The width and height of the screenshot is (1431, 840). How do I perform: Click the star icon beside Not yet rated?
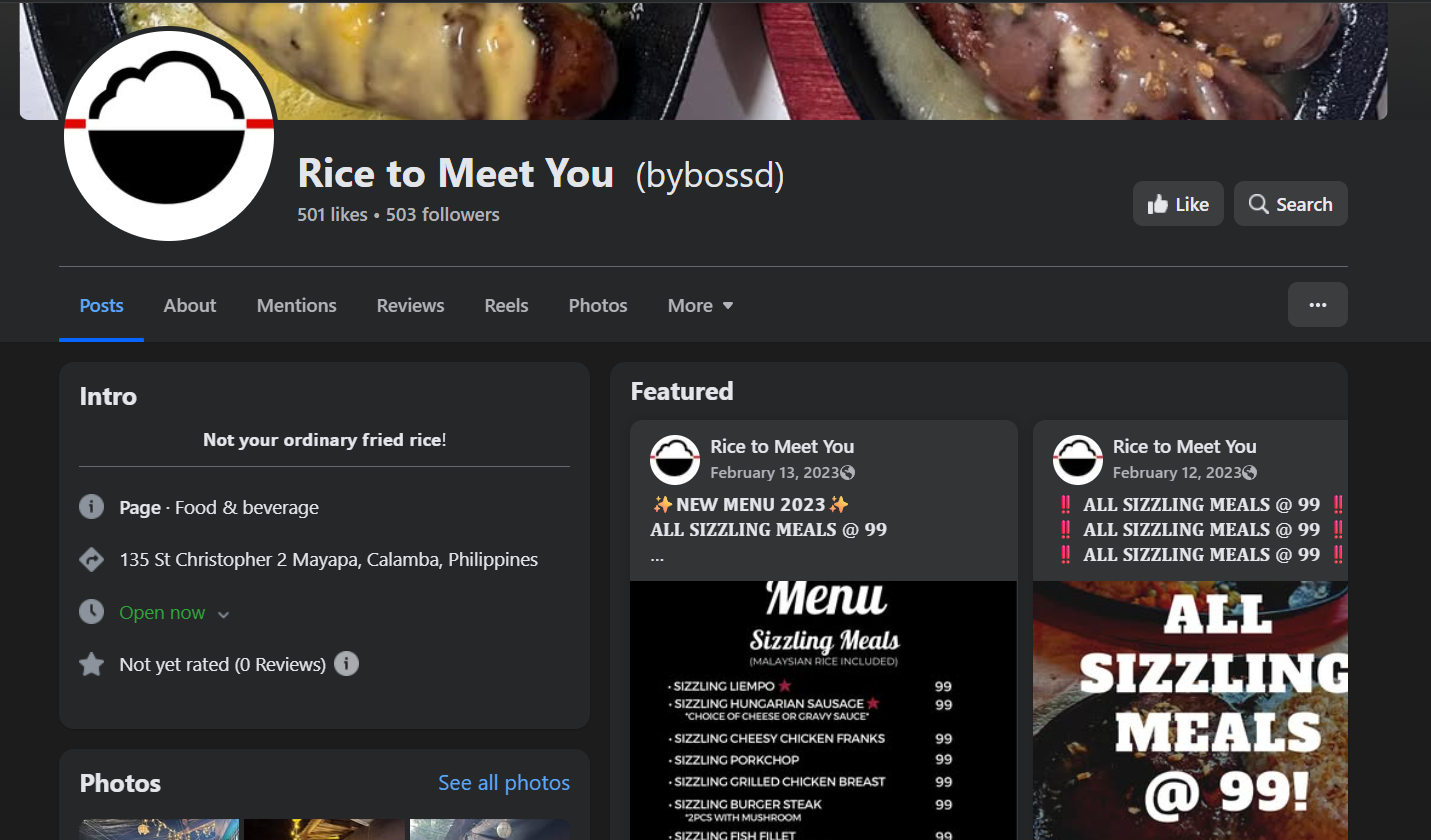(x=91, y=664)
